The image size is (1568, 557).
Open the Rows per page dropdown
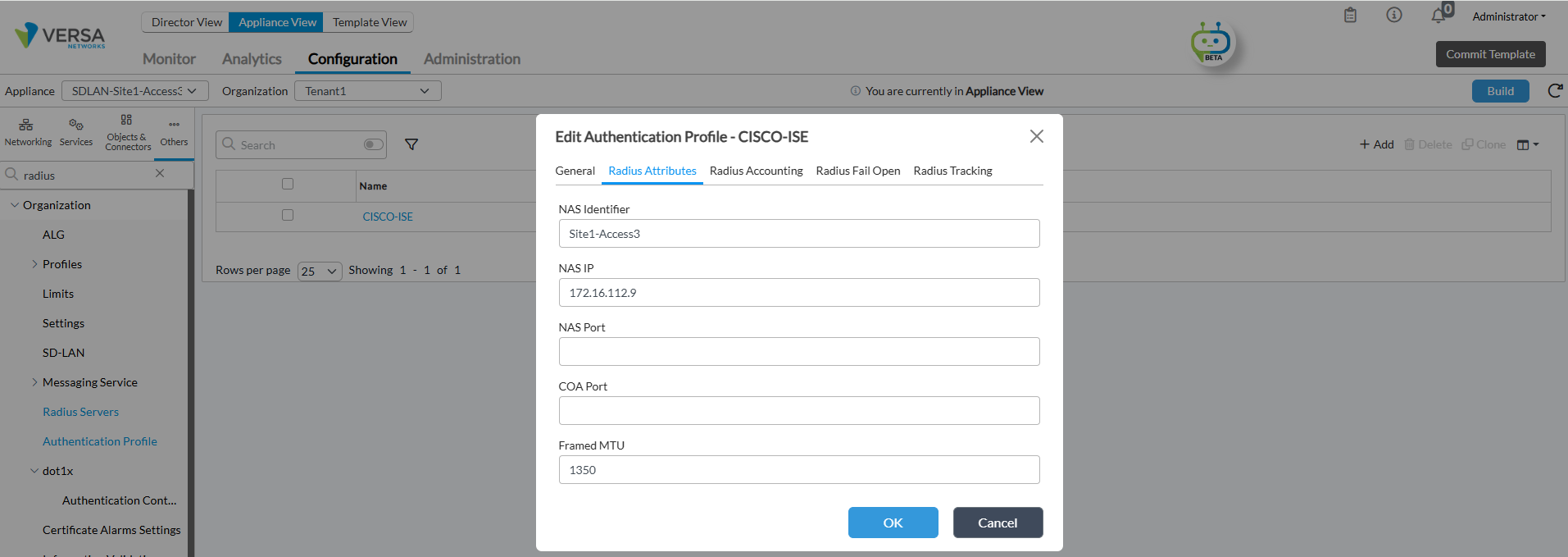point(320,271)
